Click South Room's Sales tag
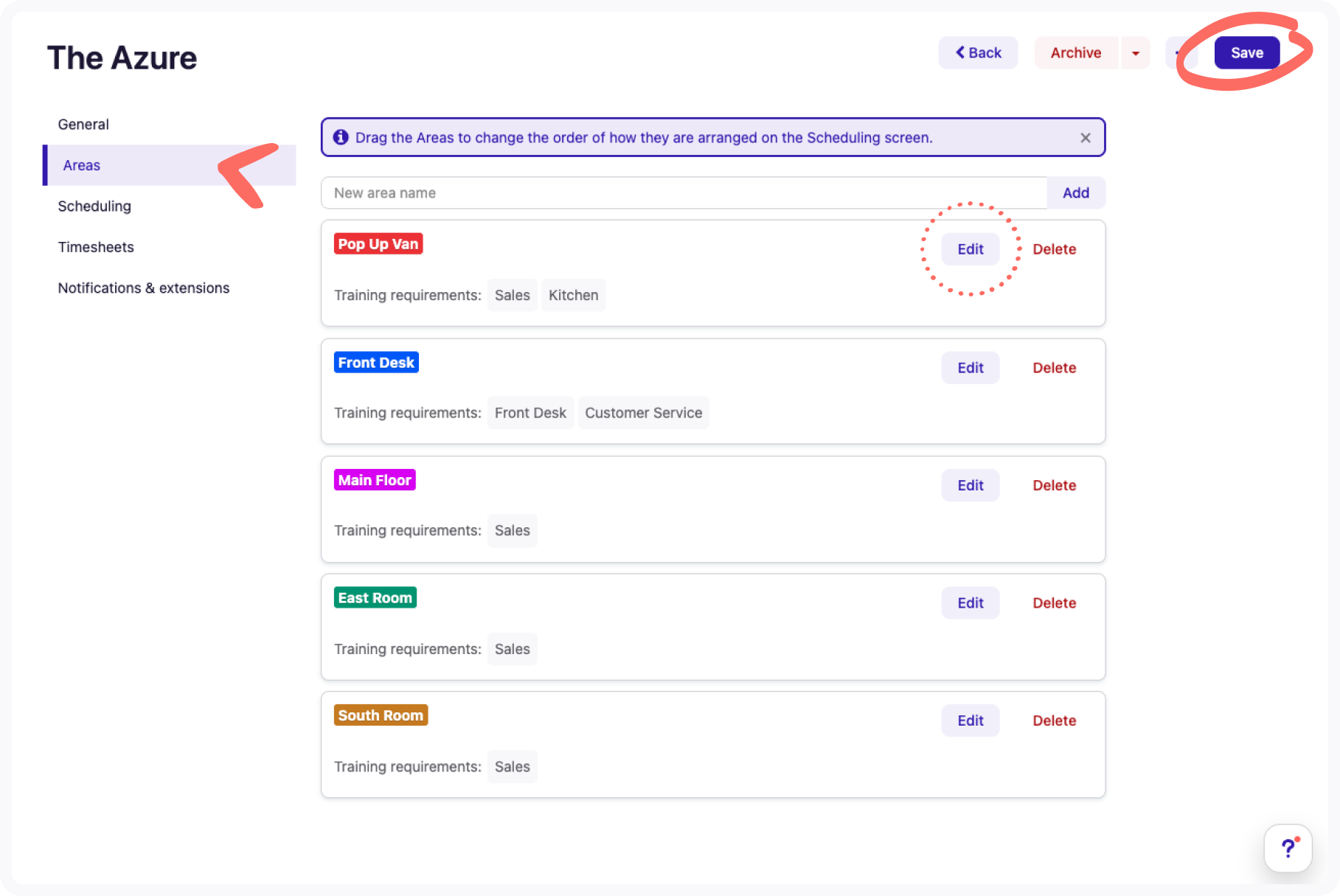 [x=512, y=767]
